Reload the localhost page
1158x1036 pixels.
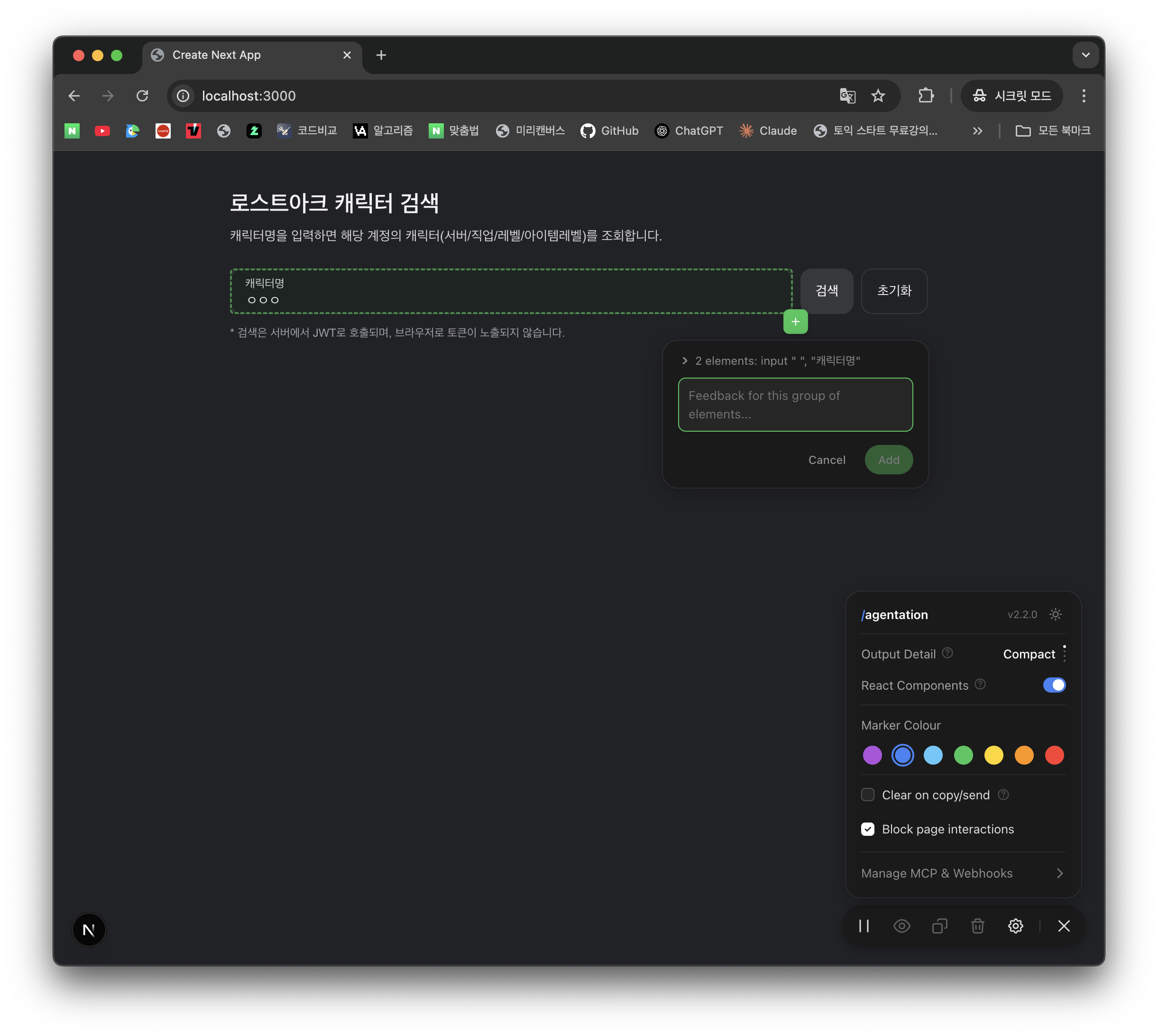click(x=142, y=96)
